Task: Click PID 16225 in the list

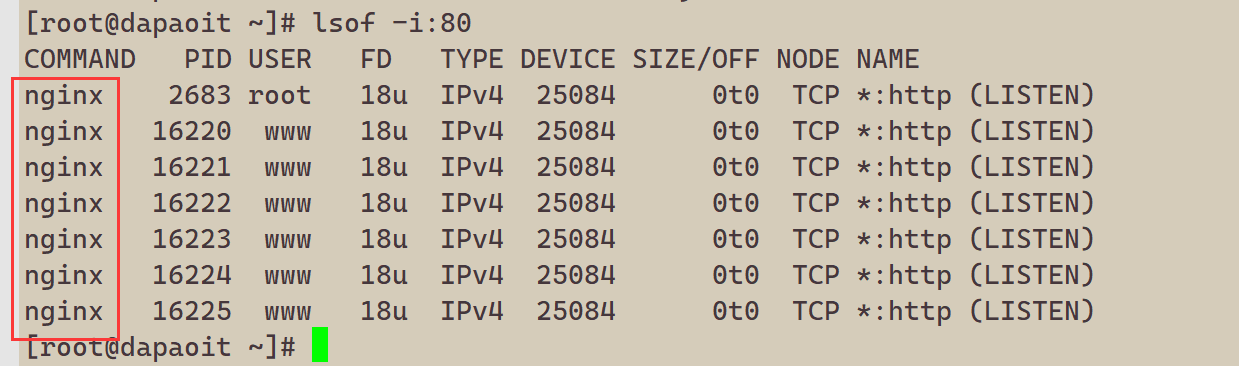Action: [192, 312]
